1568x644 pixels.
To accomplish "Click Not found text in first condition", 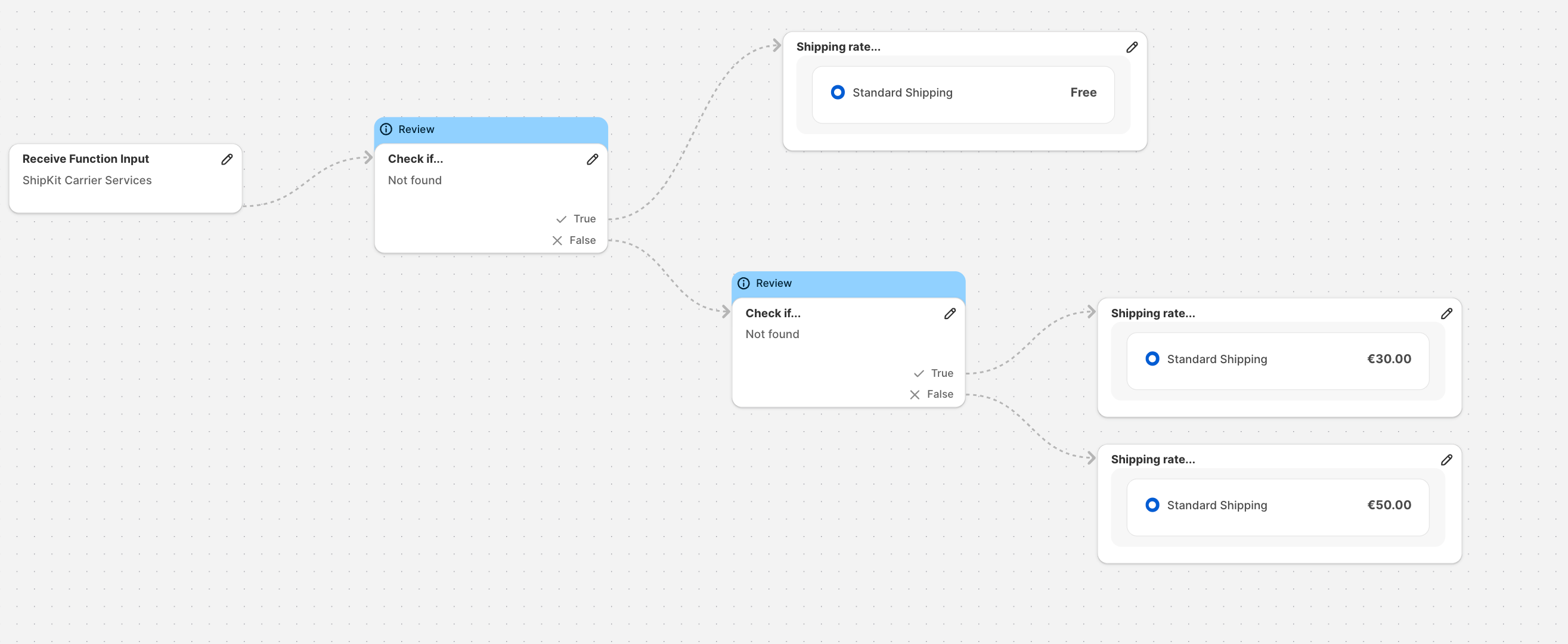I will pyautogui.click(x=414, y=180).
